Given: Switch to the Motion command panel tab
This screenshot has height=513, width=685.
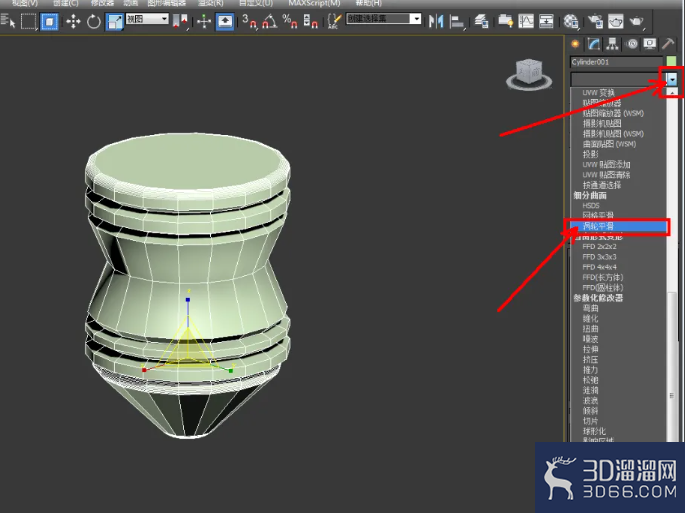Looking at the screenshot, I should [632, 44].
